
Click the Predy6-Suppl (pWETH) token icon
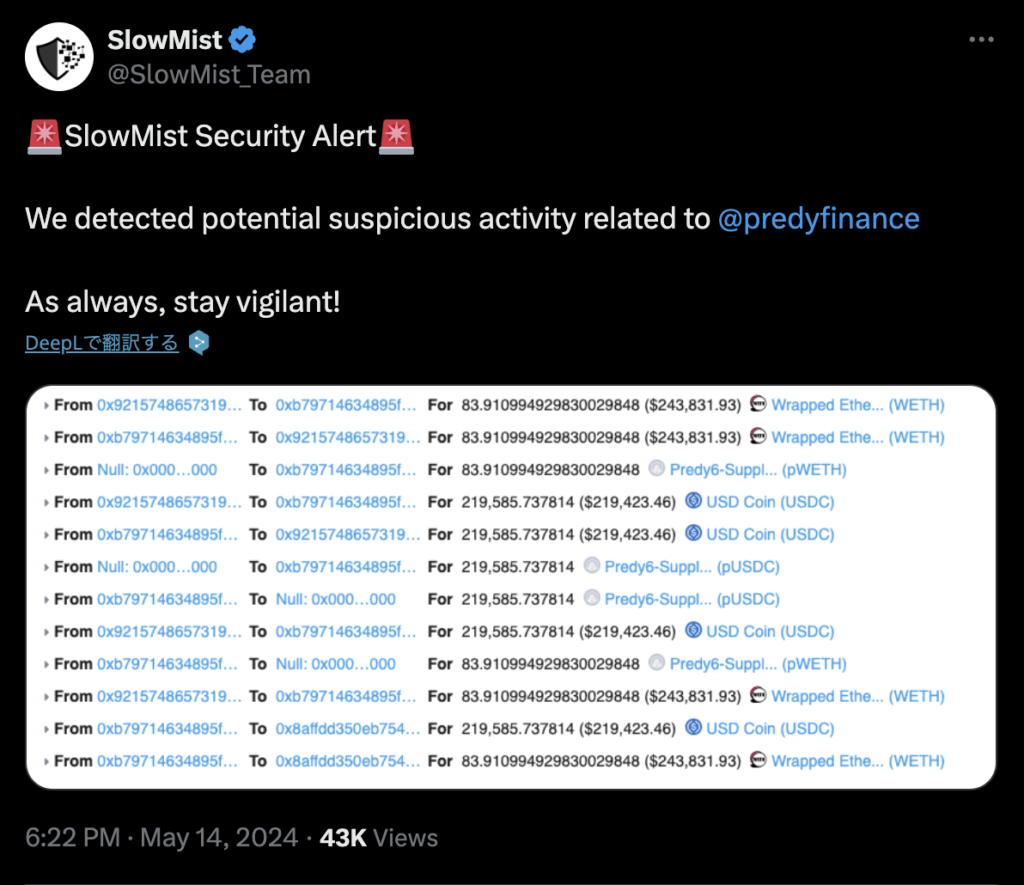tap(655, 469)
